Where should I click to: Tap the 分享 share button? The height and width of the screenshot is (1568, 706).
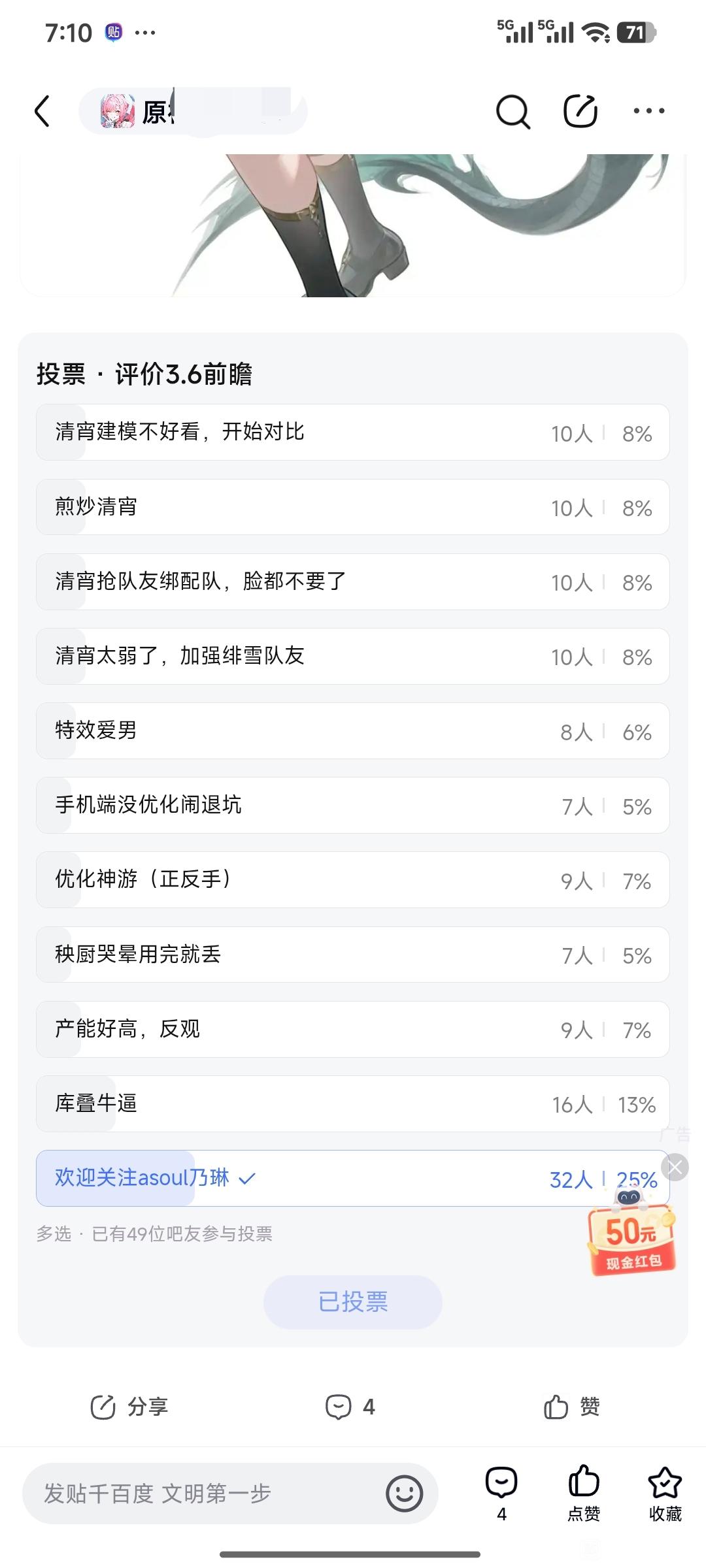(129, 1407)
